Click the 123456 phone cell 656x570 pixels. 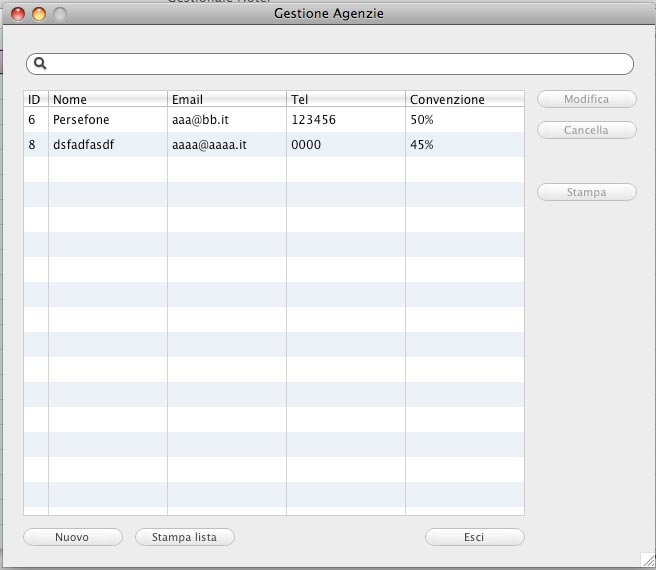click(x=346, y=120)
